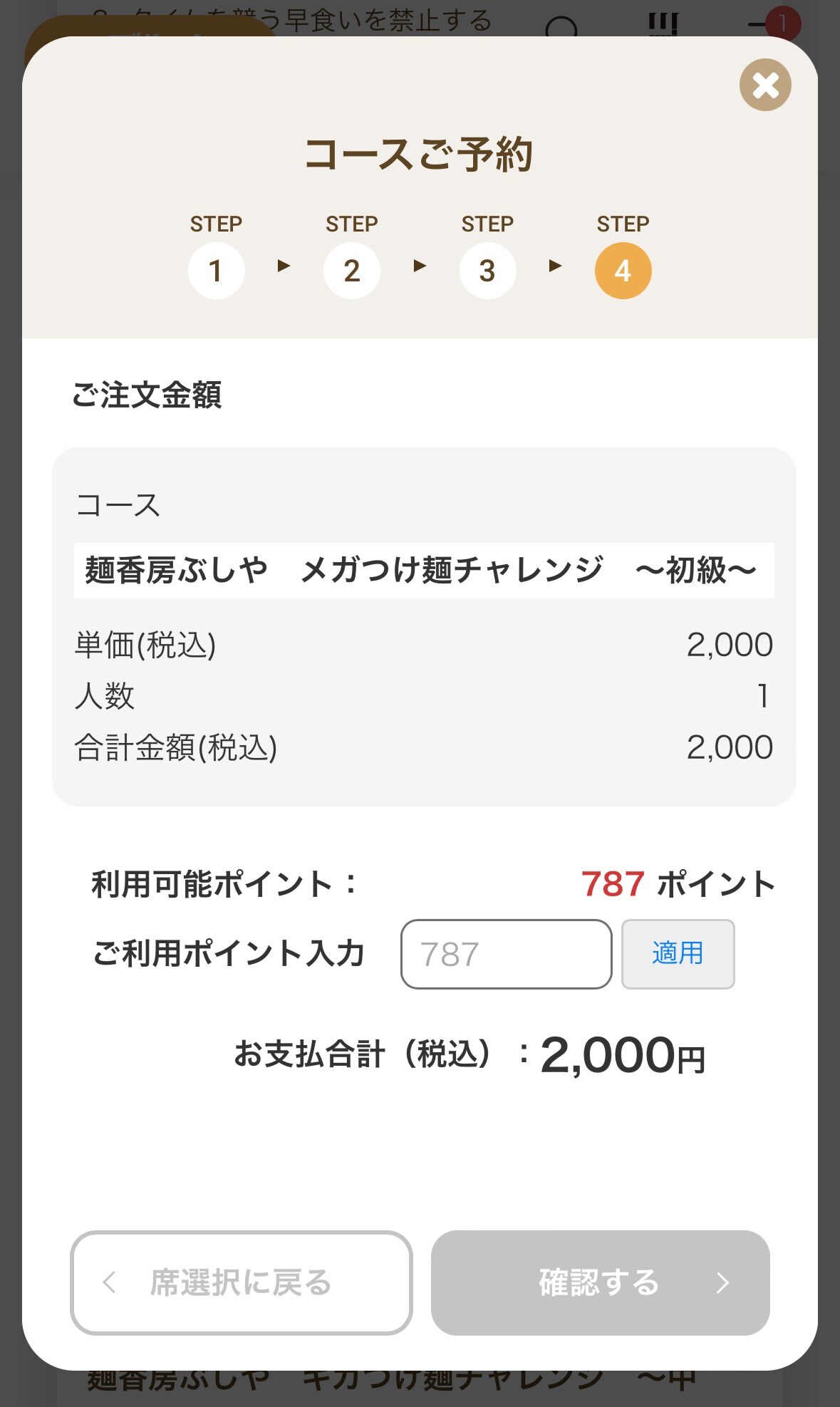Click the red 787 ポイント available balance
840x1407 pixels.
tap(613, 884)
